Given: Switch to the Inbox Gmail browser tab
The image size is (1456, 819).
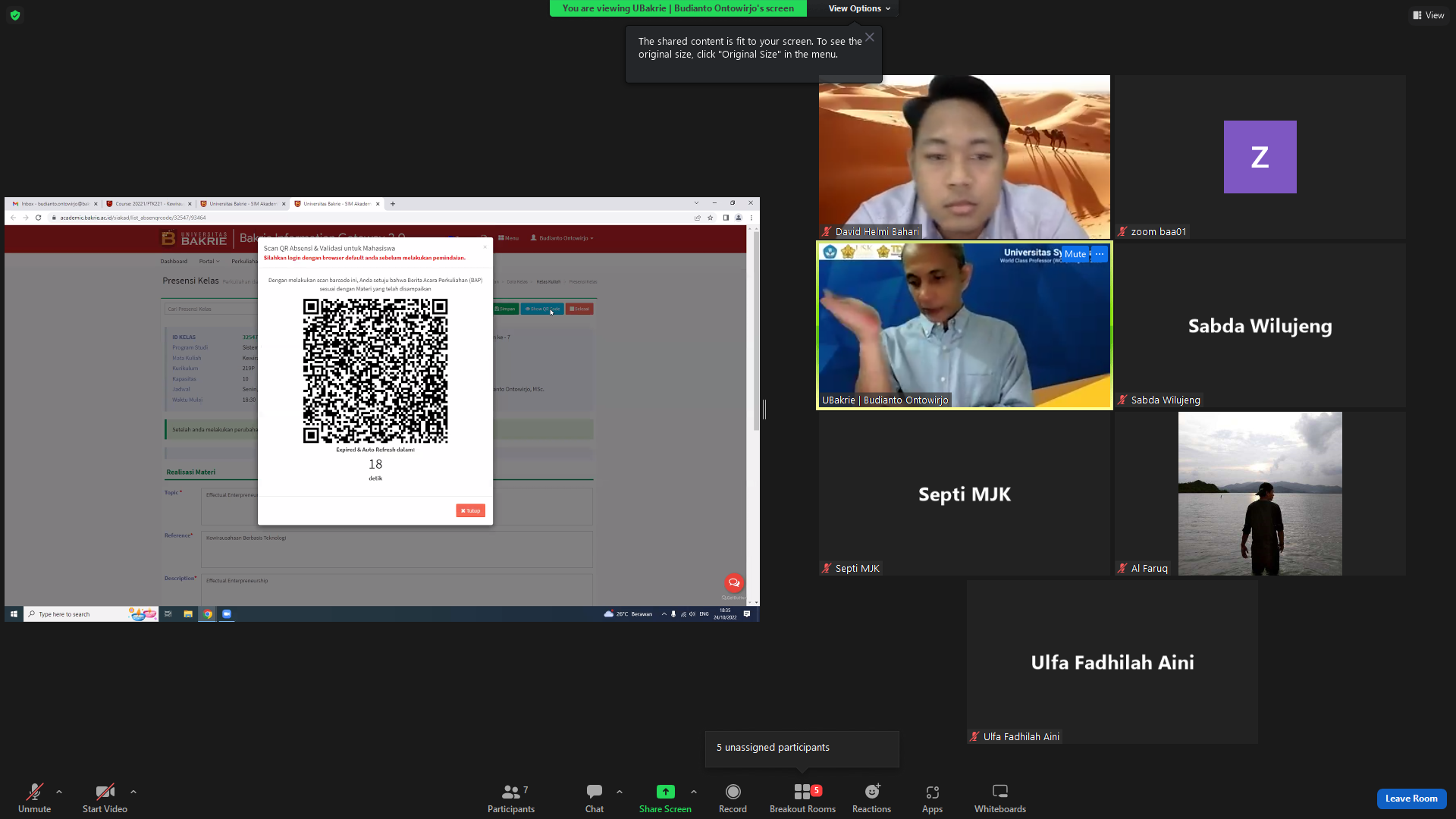Looking at the screenshot, I should pyautogui.click(x=55, y=204).
